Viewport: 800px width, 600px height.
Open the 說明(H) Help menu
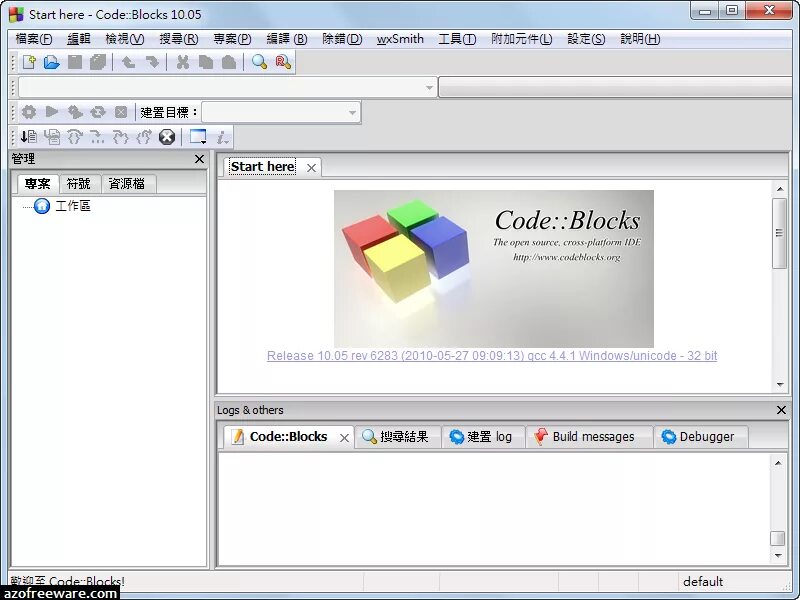[640, 39]
